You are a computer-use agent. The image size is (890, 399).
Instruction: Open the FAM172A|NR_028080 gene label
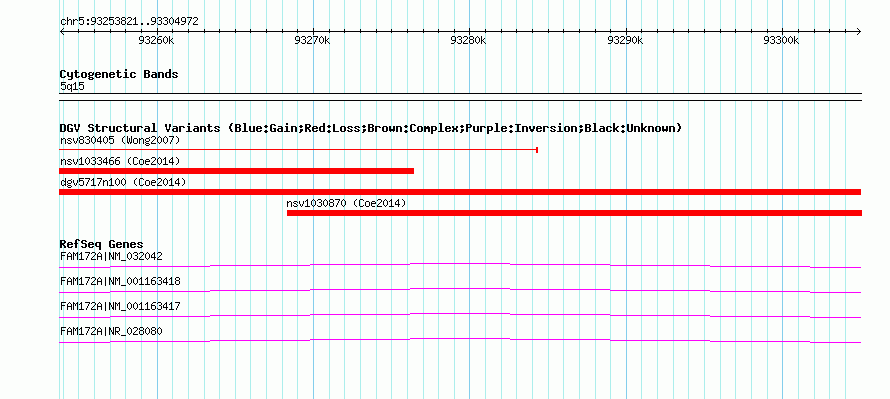pos(111,331)
